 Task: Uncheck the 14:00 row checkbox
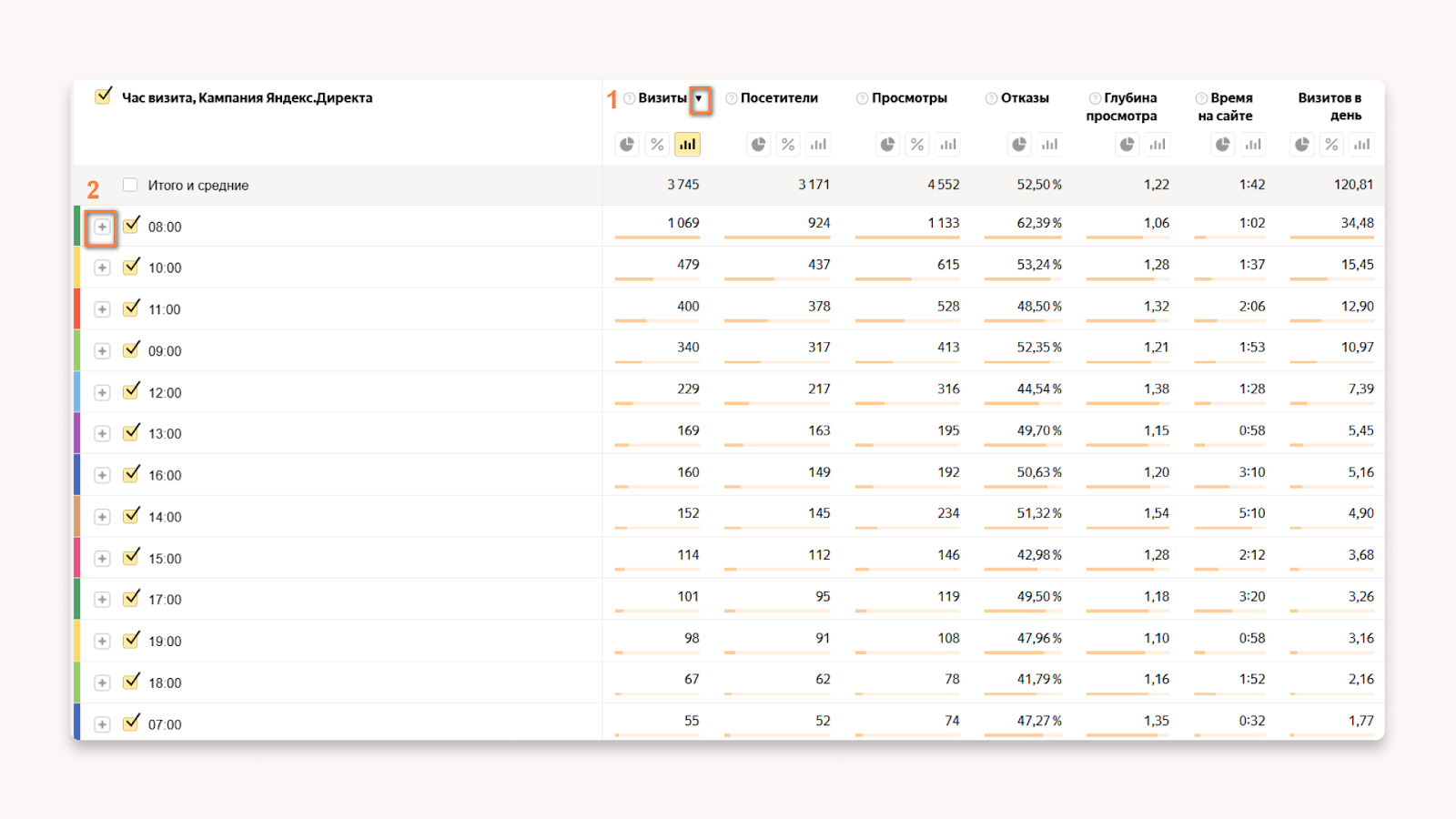point(131,515)
